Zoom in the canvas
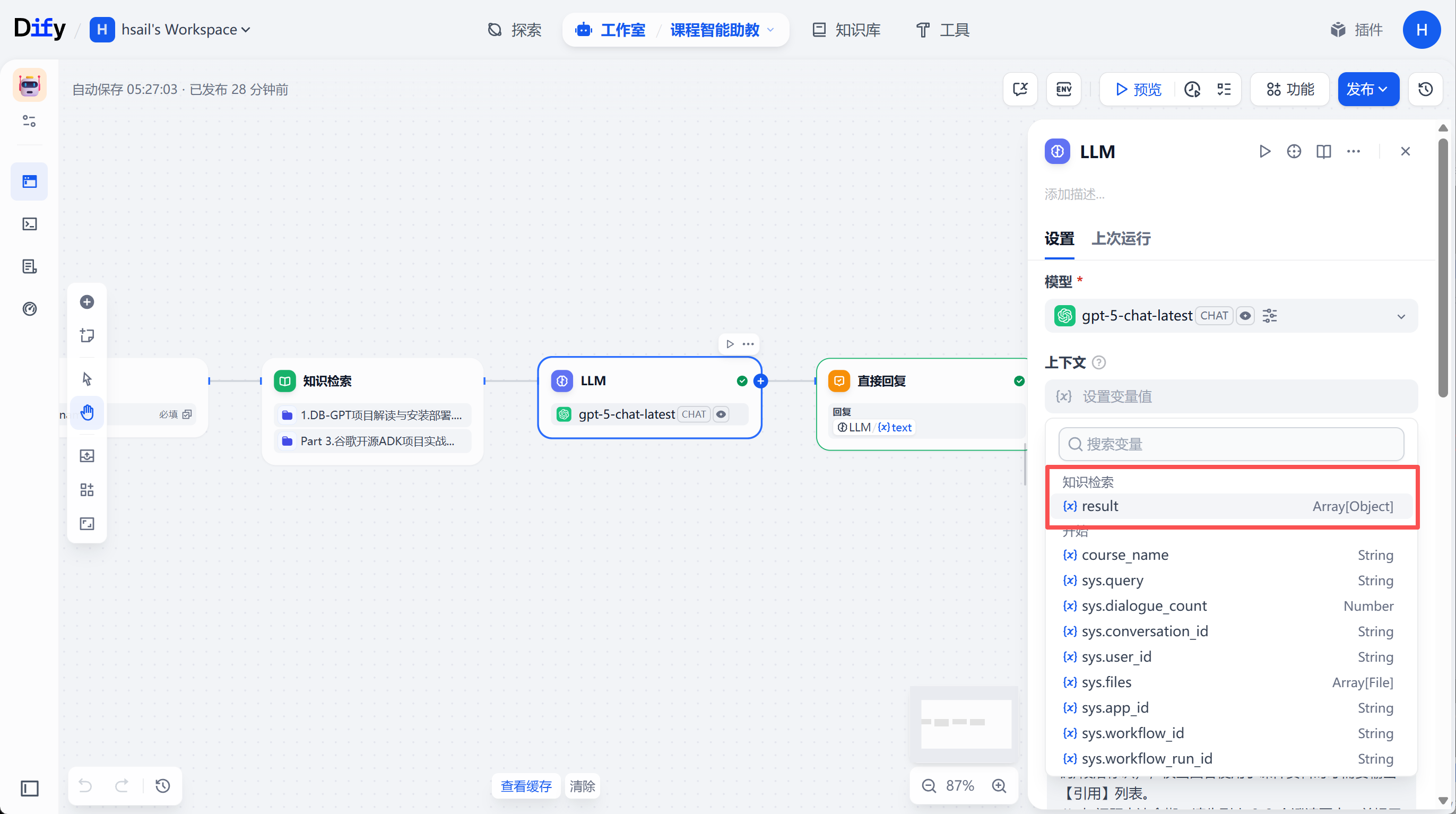 999,786
